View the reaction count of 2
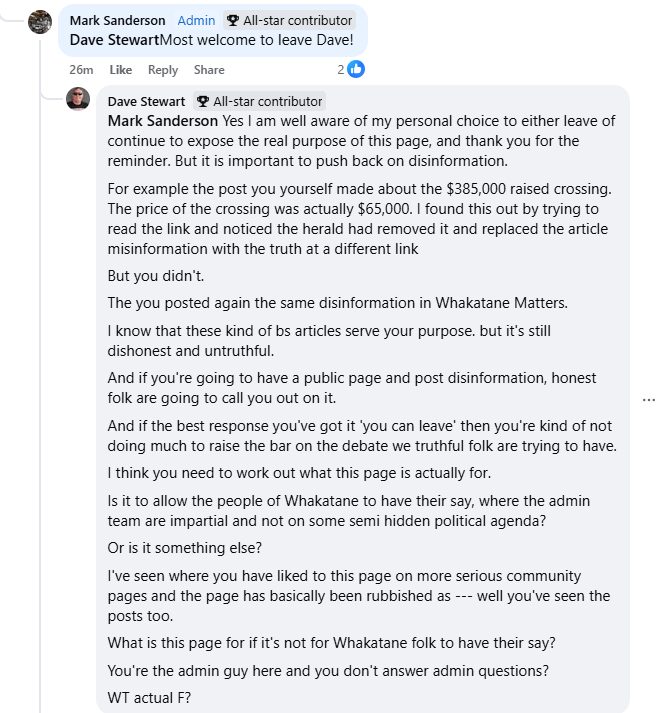 tap(341, 70)
